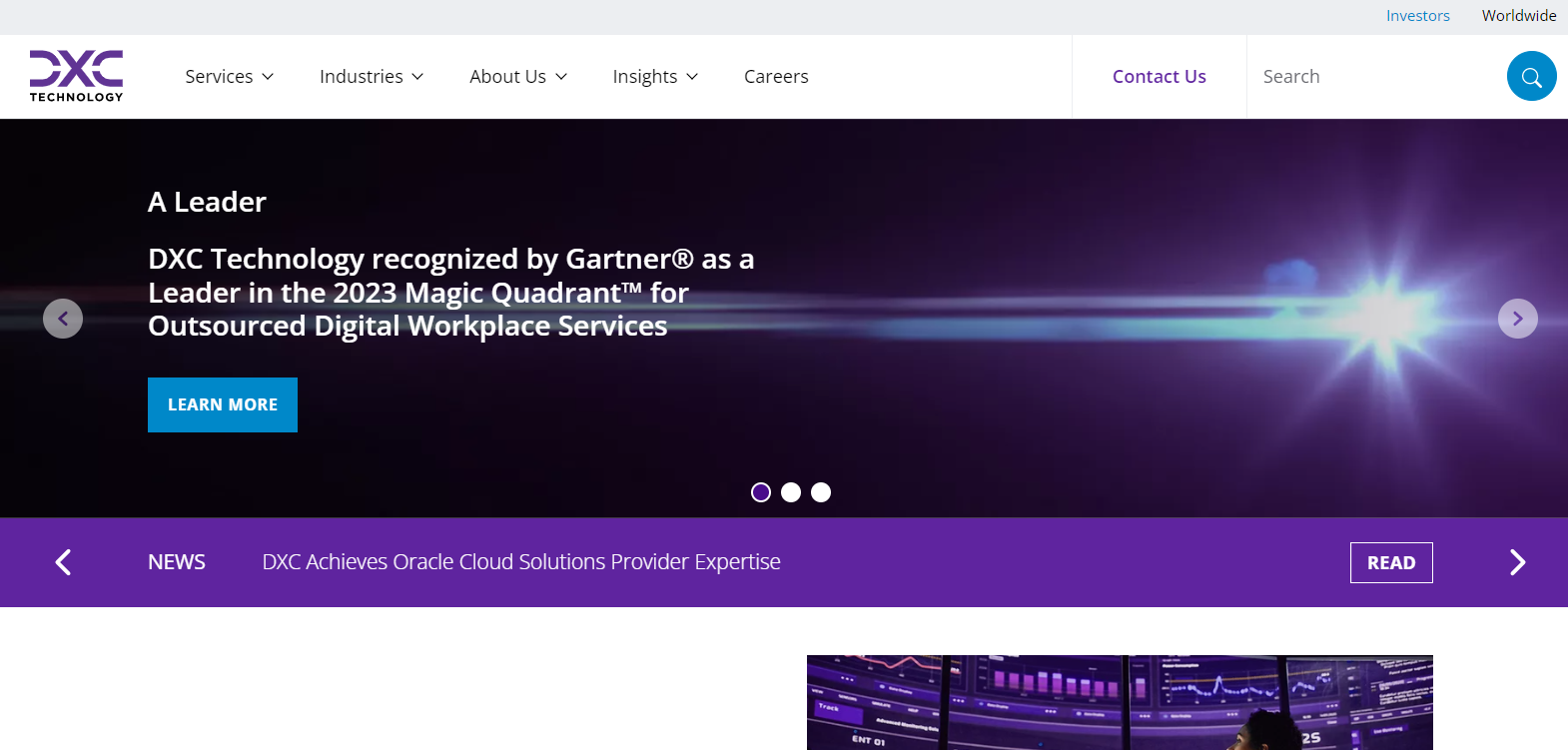Click the DXC Technology logo

click(x=76, y=76)
